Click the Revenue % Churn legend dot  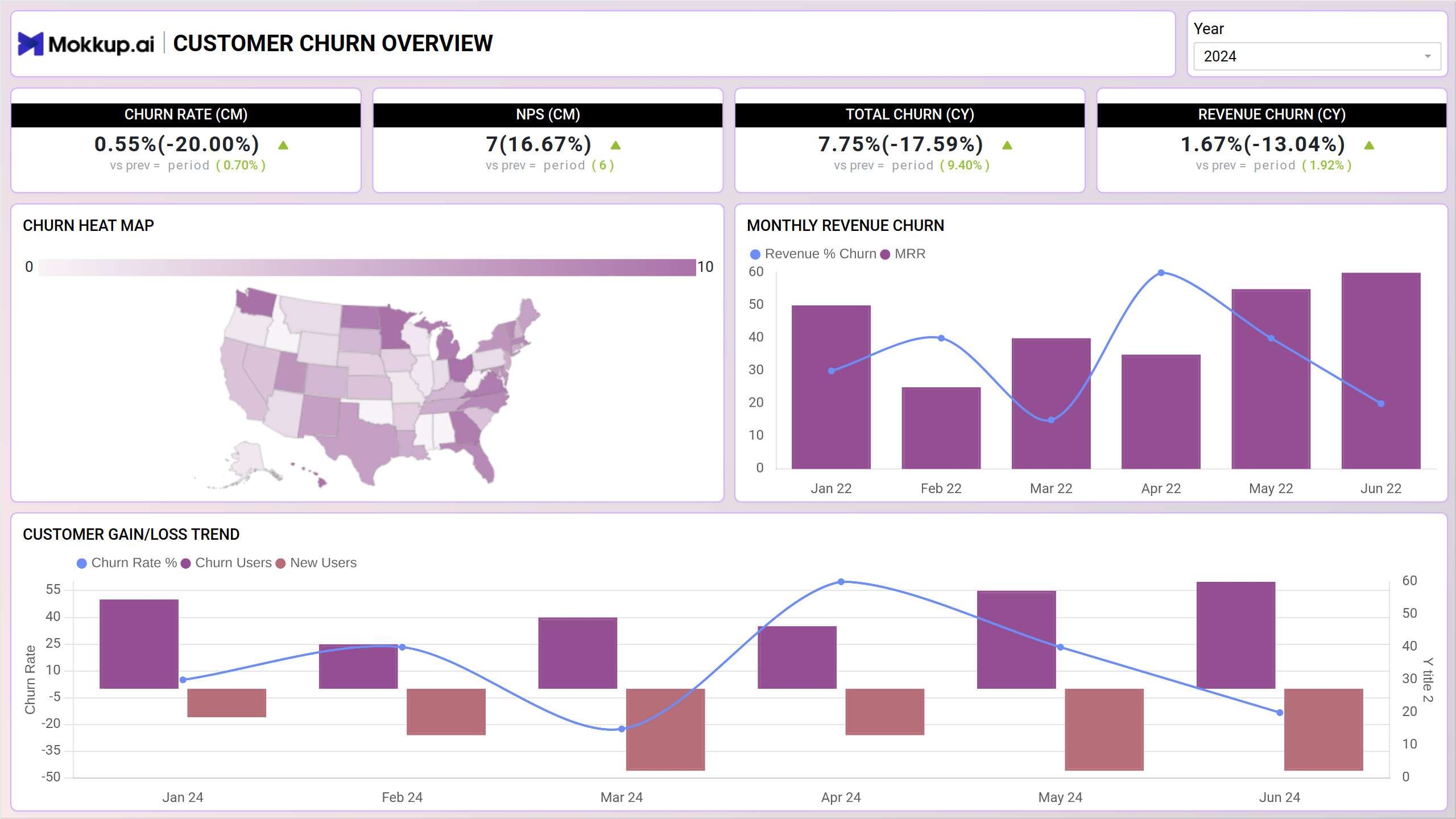755,254
